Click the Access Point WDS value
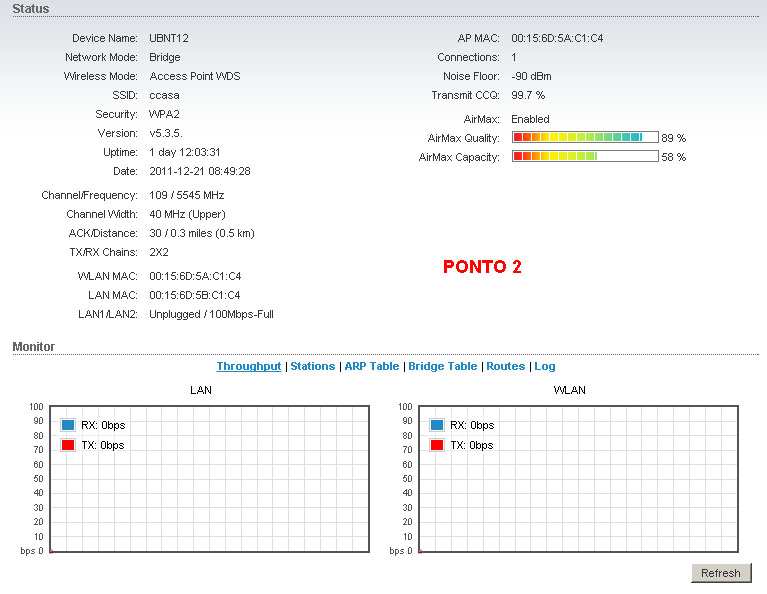The width and height of the screenshot is (767, 594). (195, 76)
